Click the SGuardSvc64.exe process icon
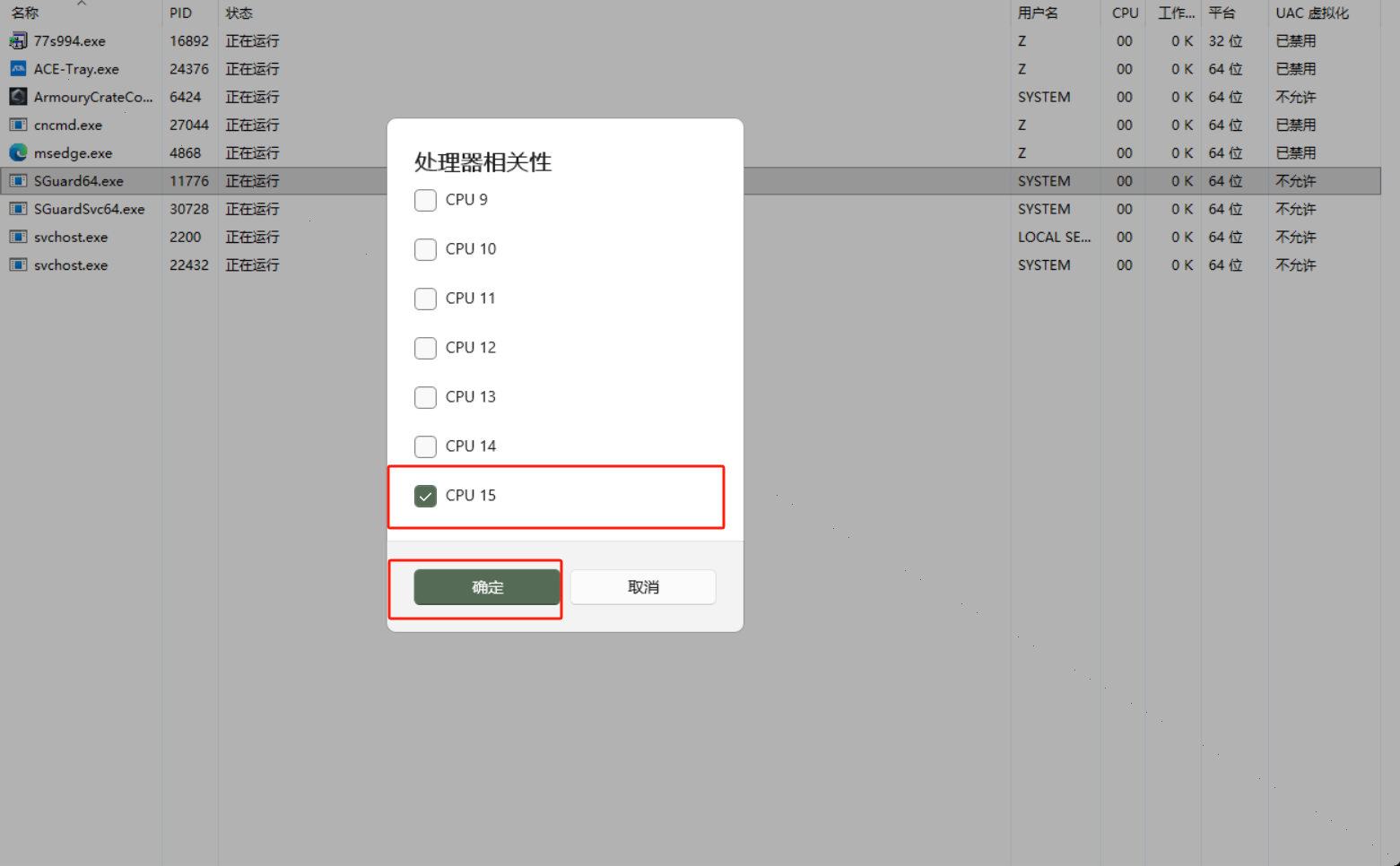 [18, 208]
